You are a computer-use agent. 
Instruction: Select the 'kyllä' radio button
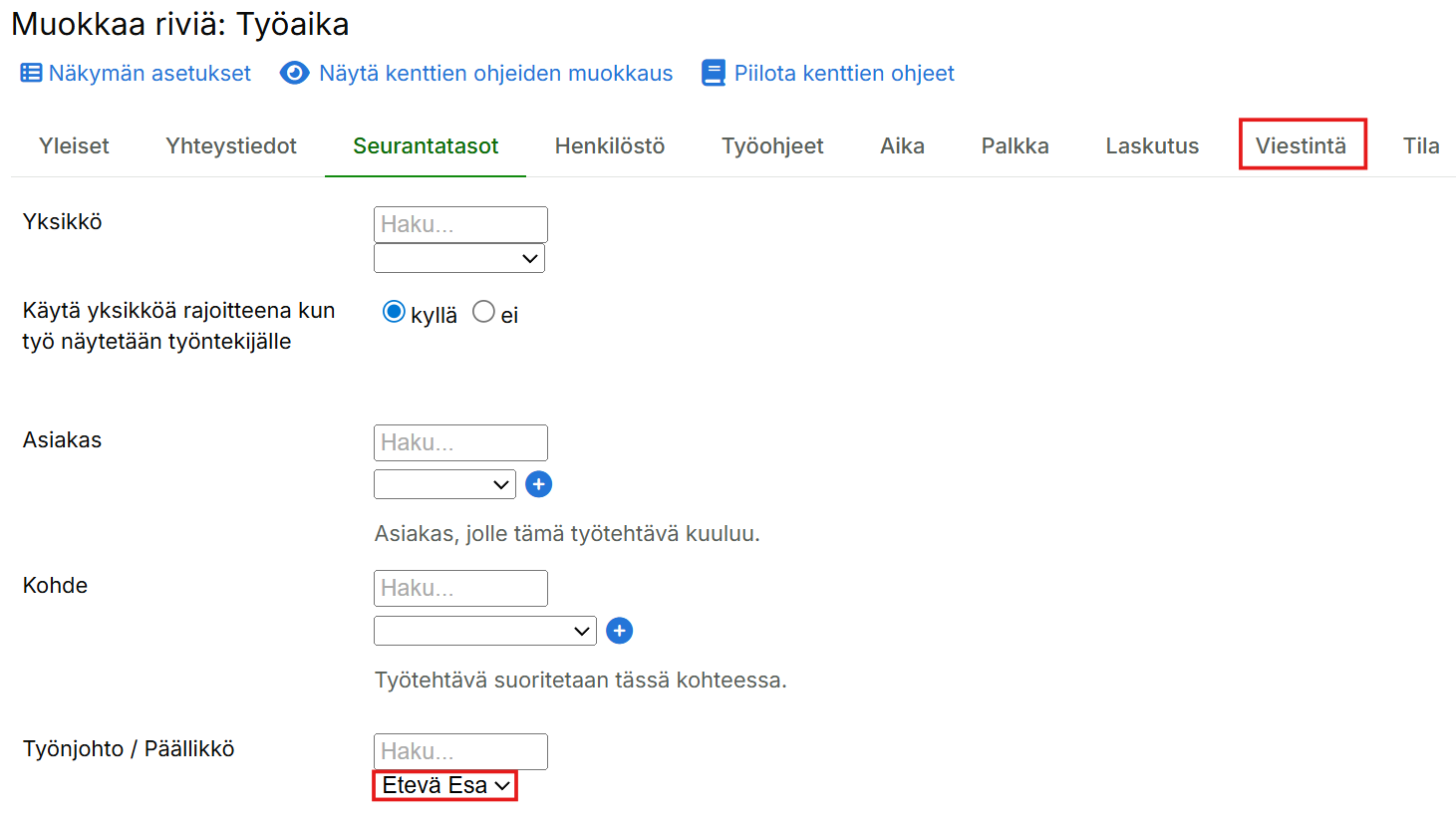pyautogui.click(x=394, y=313)
